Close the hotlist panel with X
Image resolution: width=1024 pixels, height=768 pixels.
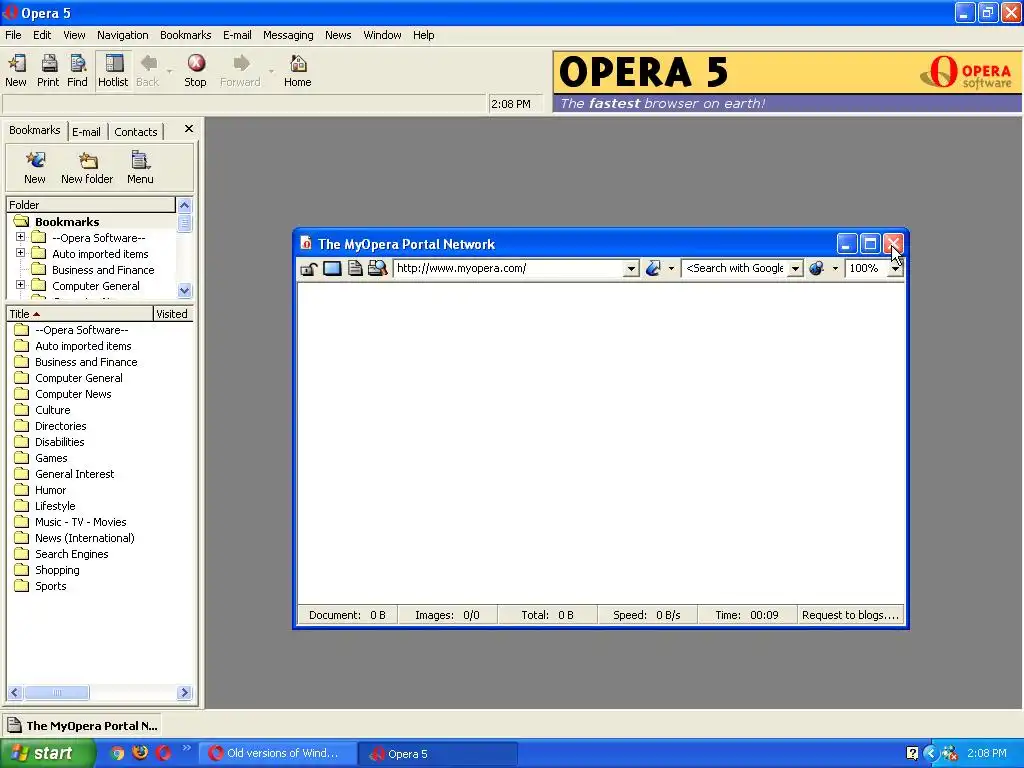(x=189, y=129)
